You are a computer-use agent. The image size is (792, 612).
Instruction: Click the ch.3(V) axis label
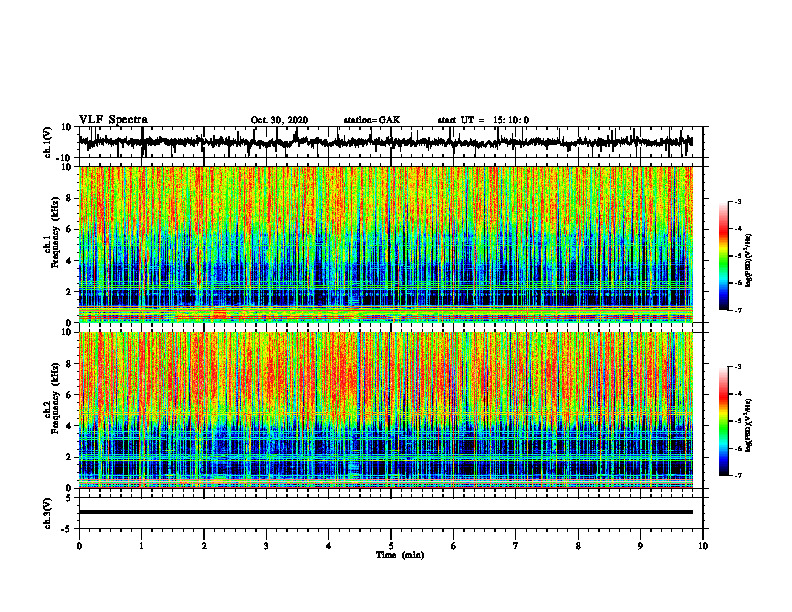coord(48,513)
